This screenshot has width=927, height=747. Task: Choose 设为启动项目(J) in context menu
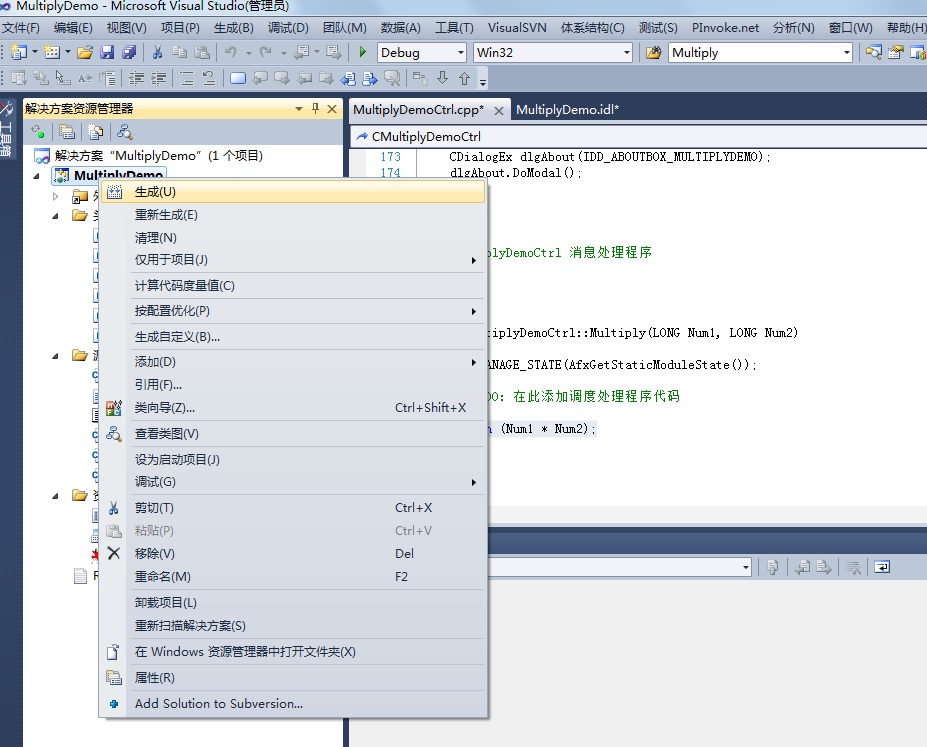click(x=293, y=460)
